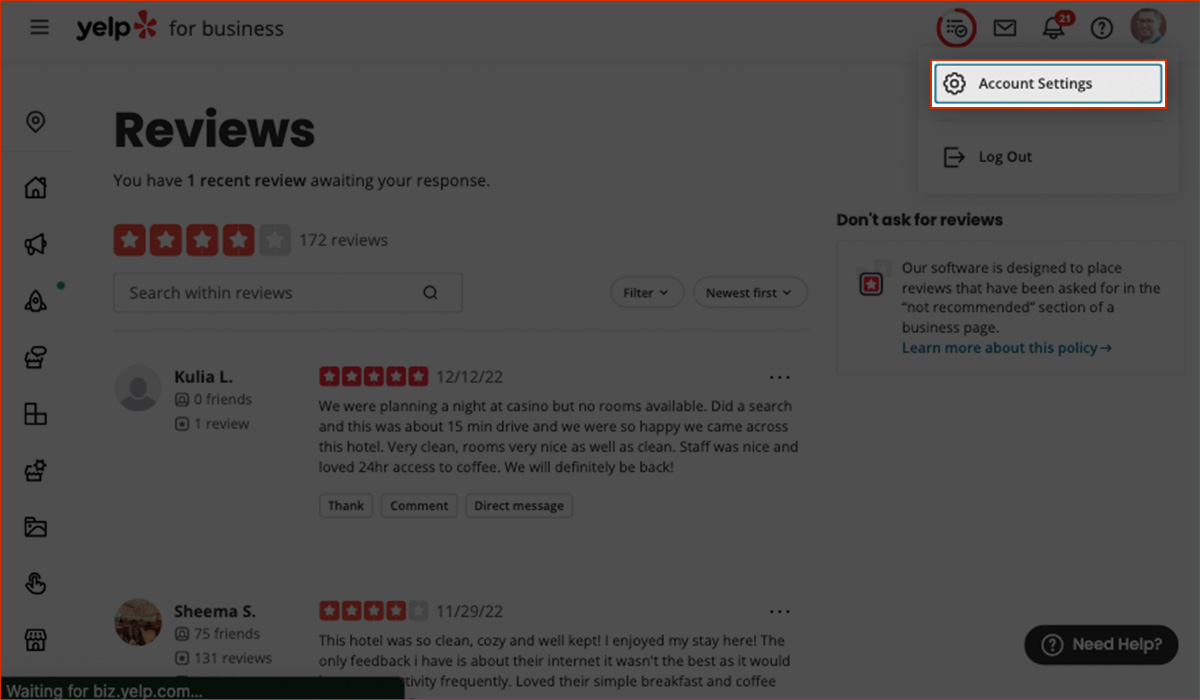Click Thank on Kulia L. review

coord(346,505)
